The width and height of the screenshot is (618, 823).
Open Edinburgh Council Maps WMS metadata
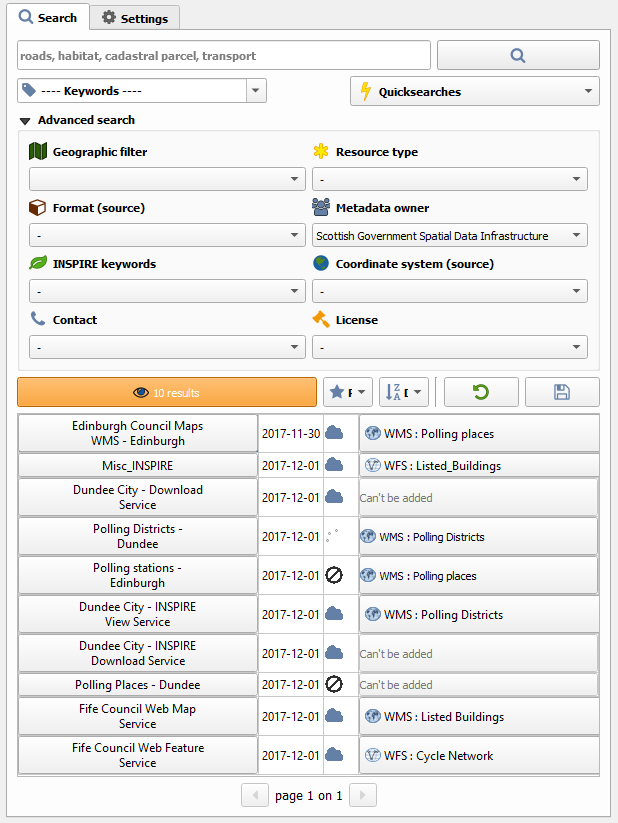pyautogui.click(x=138, y=434)
